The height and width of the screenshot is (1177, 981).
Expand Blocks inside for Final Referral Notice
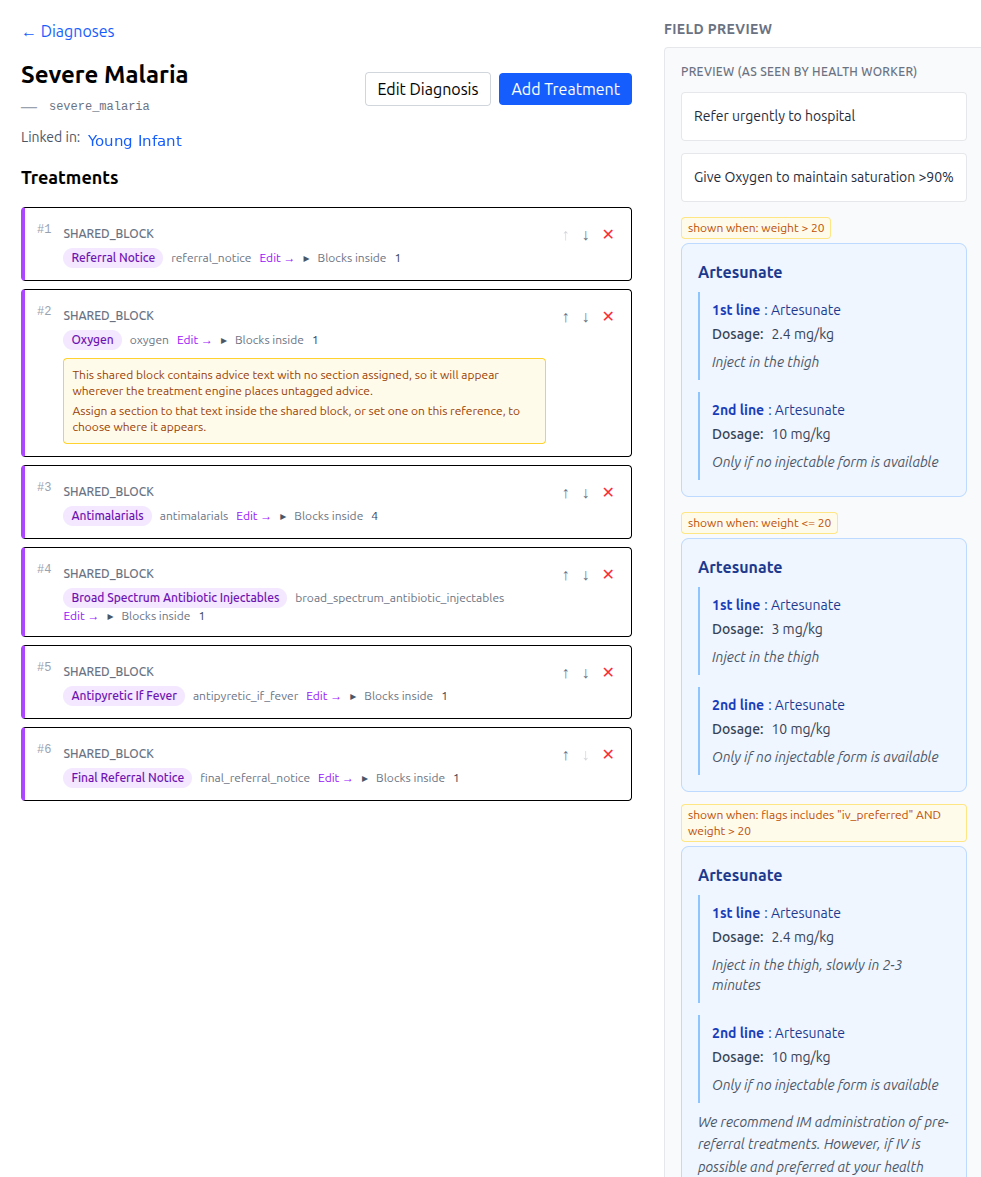[410, 778]
